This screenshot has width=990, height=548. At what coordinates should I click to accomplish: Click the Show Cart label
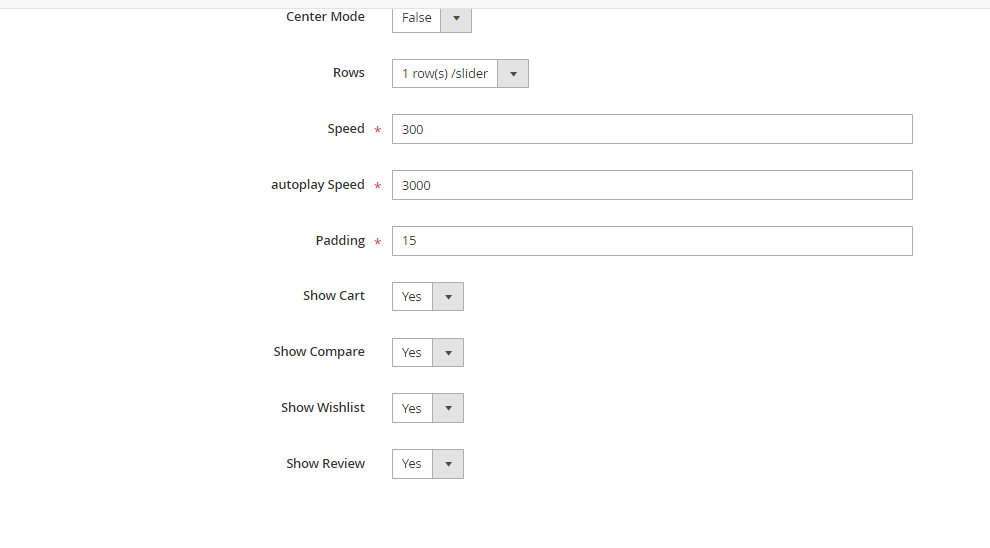pyautogui.click(x=333, y=296)
